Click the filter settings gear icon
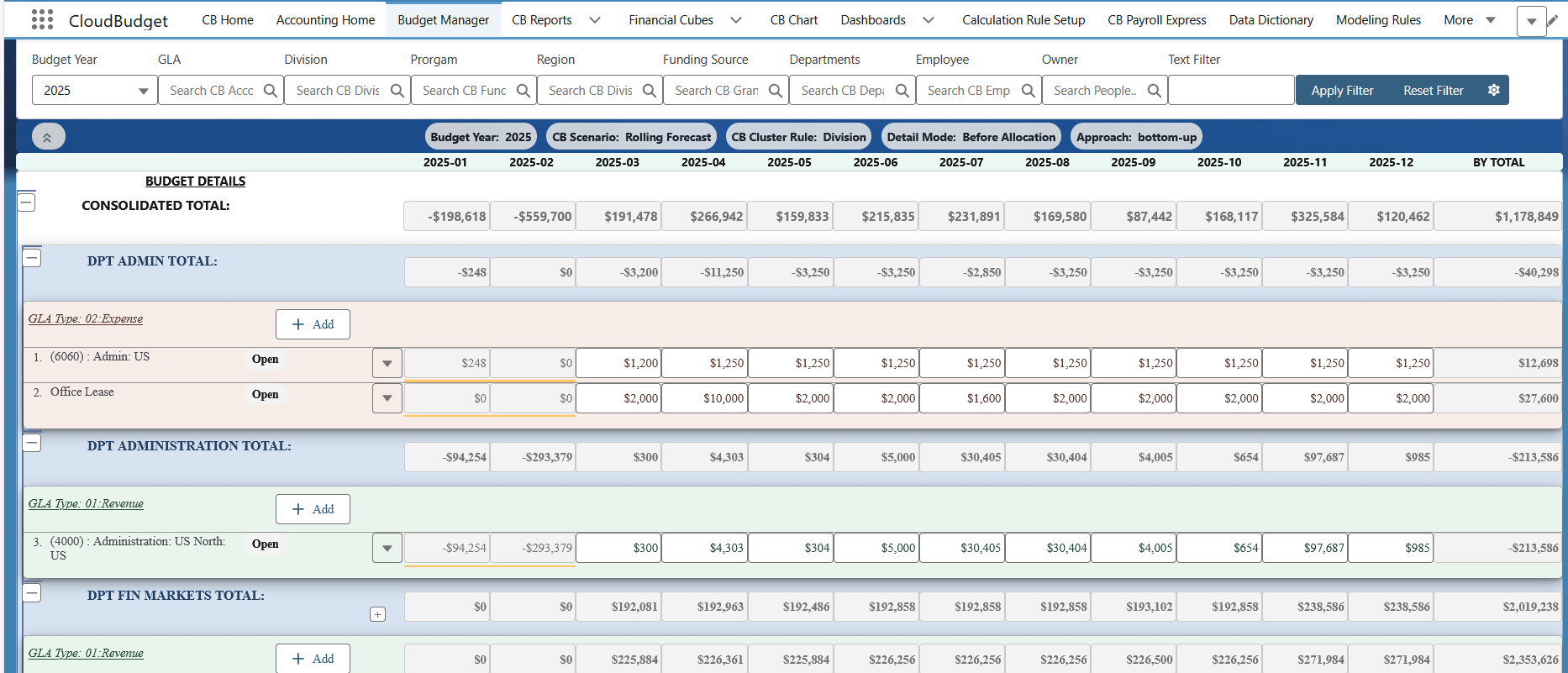 1494,90
